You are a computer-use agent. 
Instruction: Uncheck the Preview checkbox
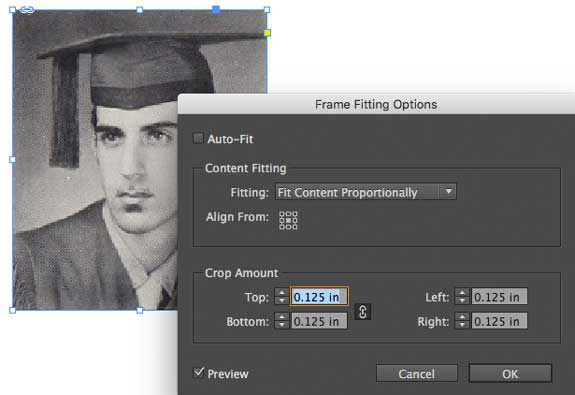[x=198, y=373]
